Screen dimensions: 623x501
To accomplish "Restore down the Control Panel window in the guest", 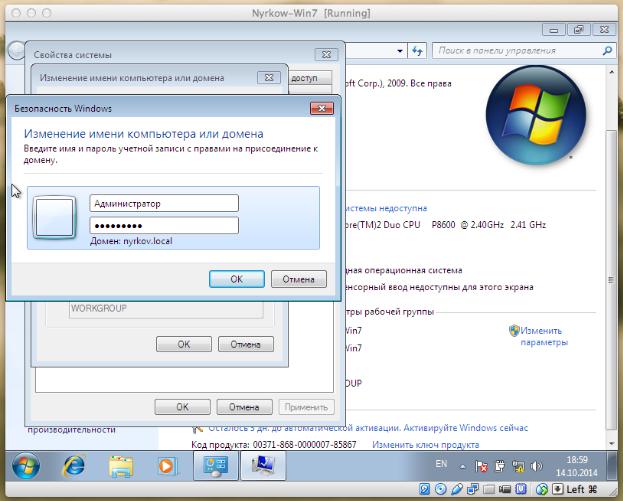I will point(578,30).
